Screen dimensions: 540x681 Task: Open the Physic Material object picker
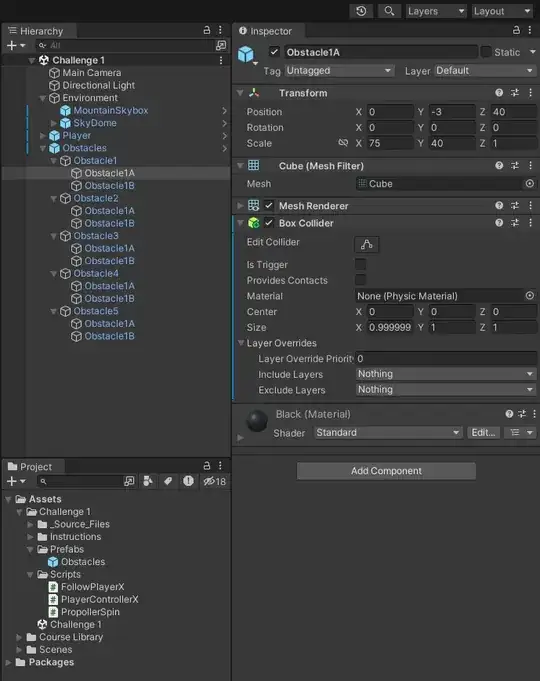click(530, 296)
